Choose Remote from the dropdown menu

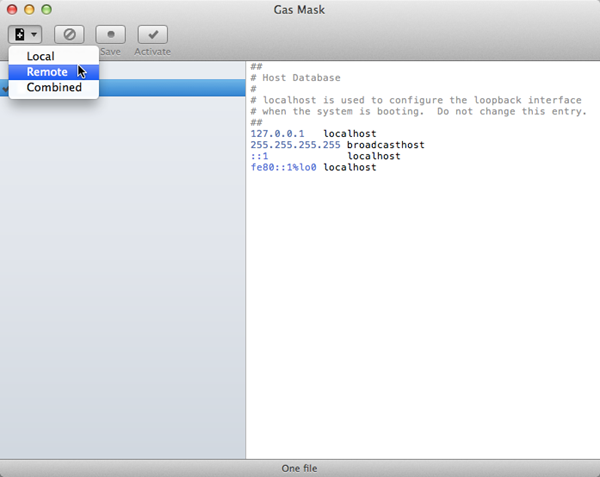[54, 72]
